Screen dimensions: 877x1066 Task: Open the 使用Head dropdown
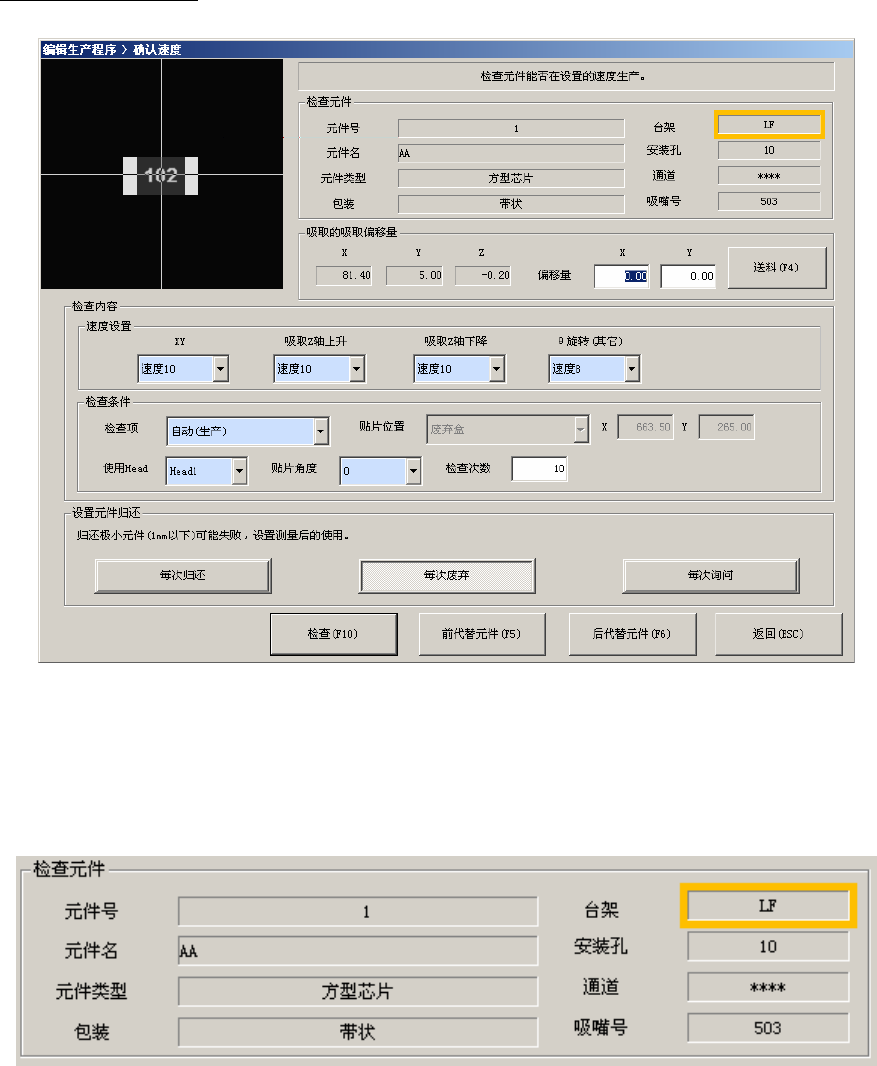pyautogui.click(x=239, y=471)
